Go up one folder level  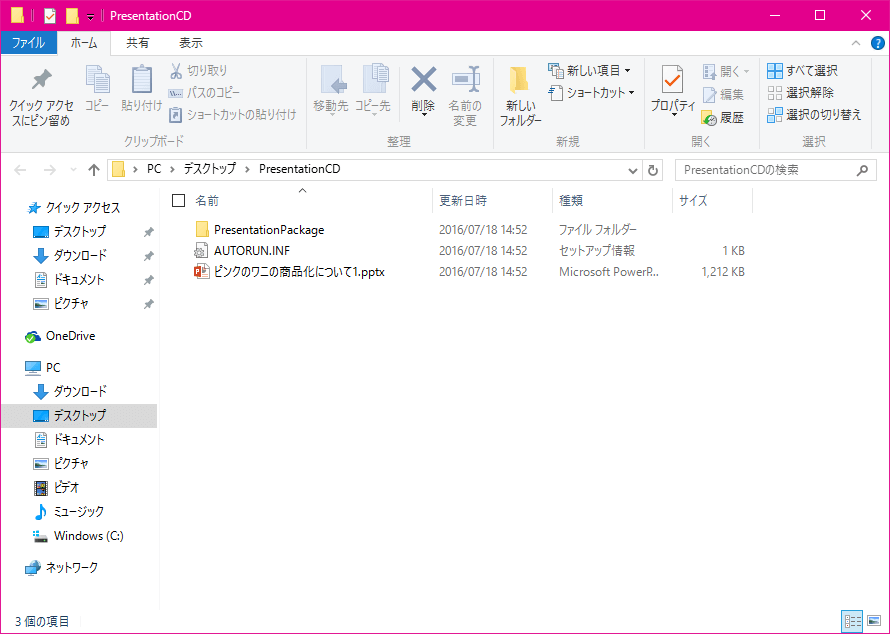point(94,170)
